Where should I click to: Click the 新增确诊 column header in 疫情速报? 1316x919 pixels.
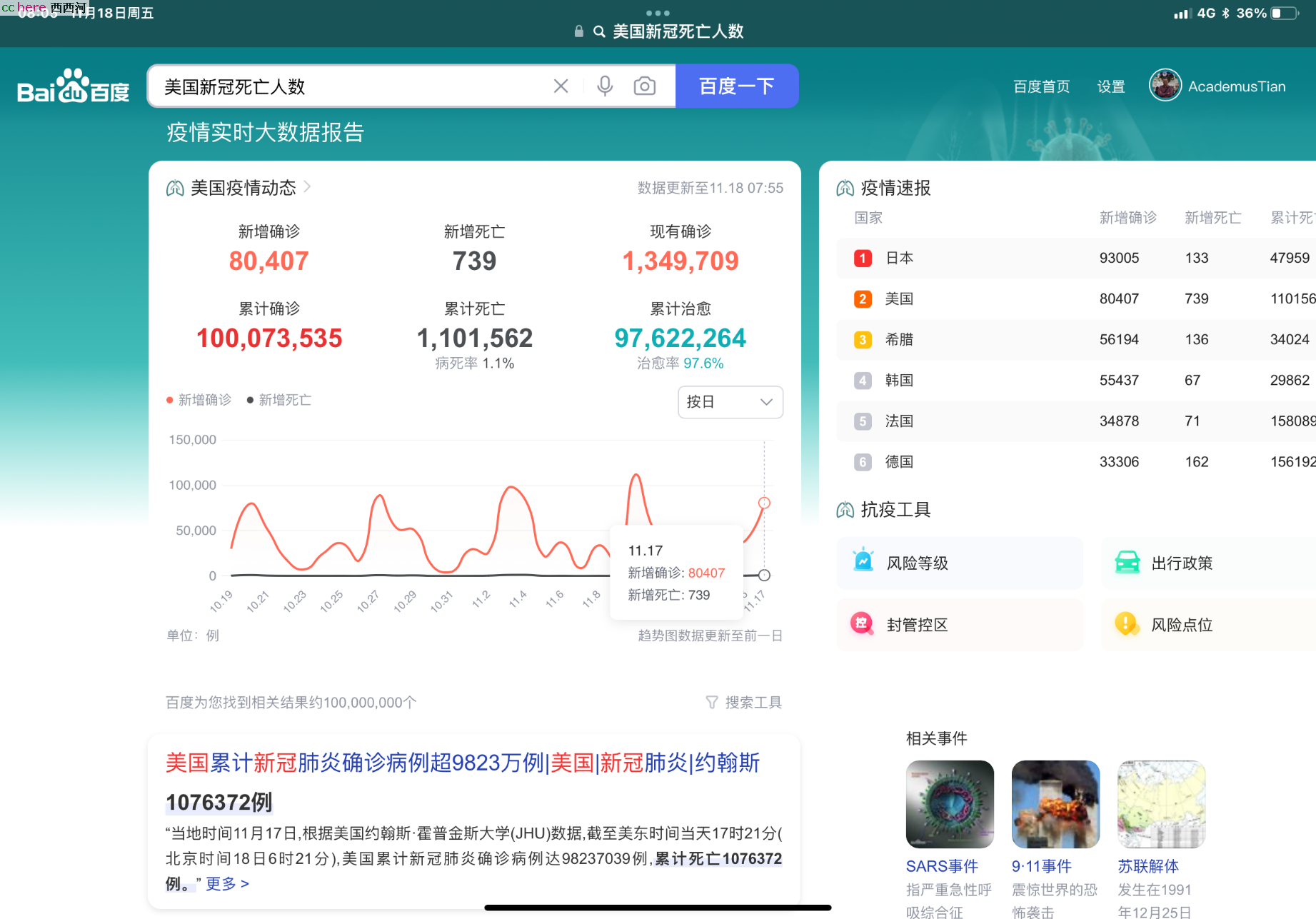coord(1127,218)
